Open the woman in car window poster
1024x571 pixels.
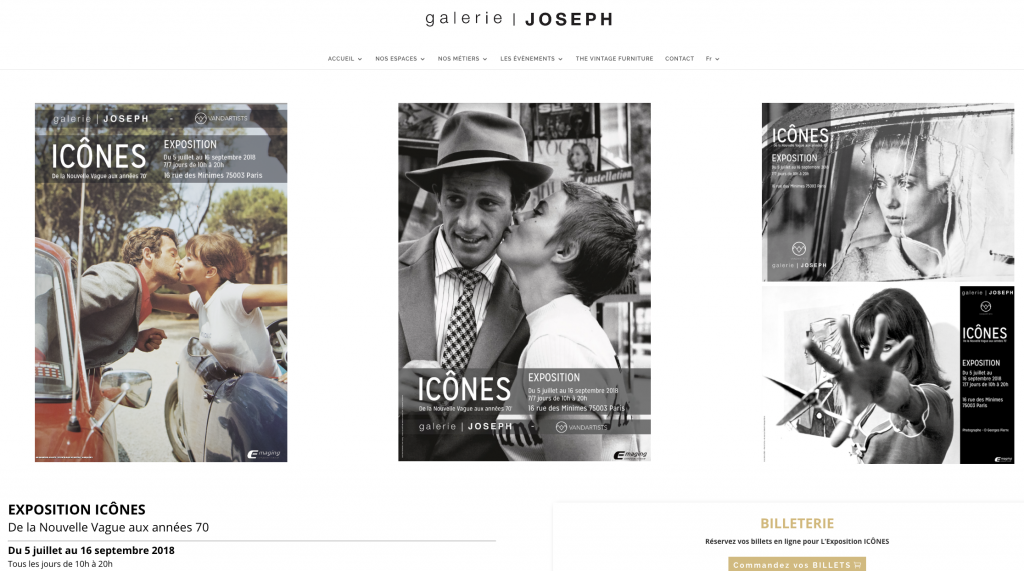pyautogui.click(x=888, y=192)
